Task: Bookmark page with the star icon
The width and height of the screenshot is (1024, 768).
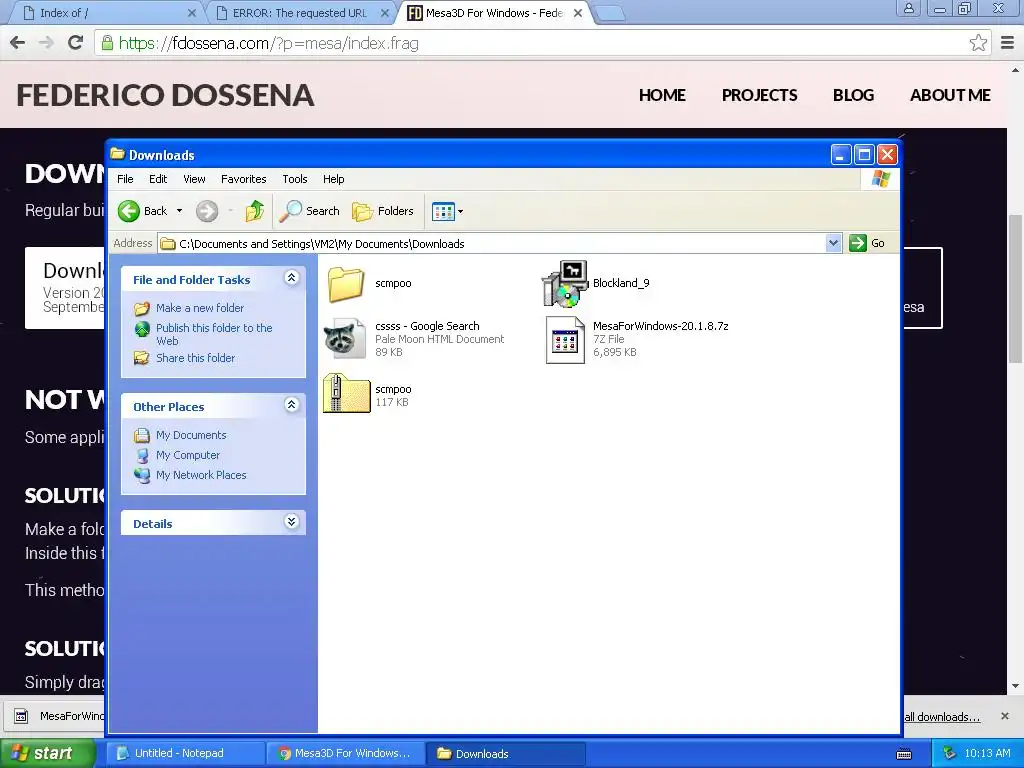Action: [x=978, y=43]
